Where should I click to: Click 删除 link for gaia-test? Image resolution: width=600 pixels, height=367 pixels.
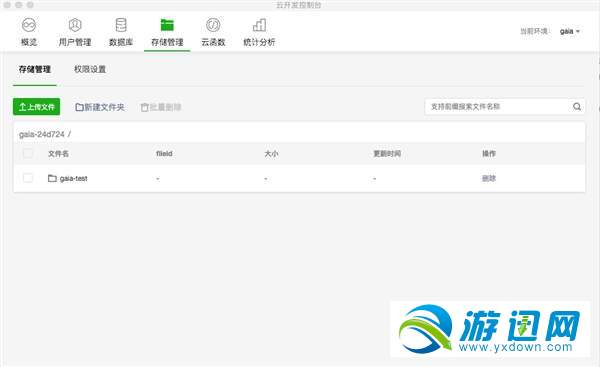[489, 178]
